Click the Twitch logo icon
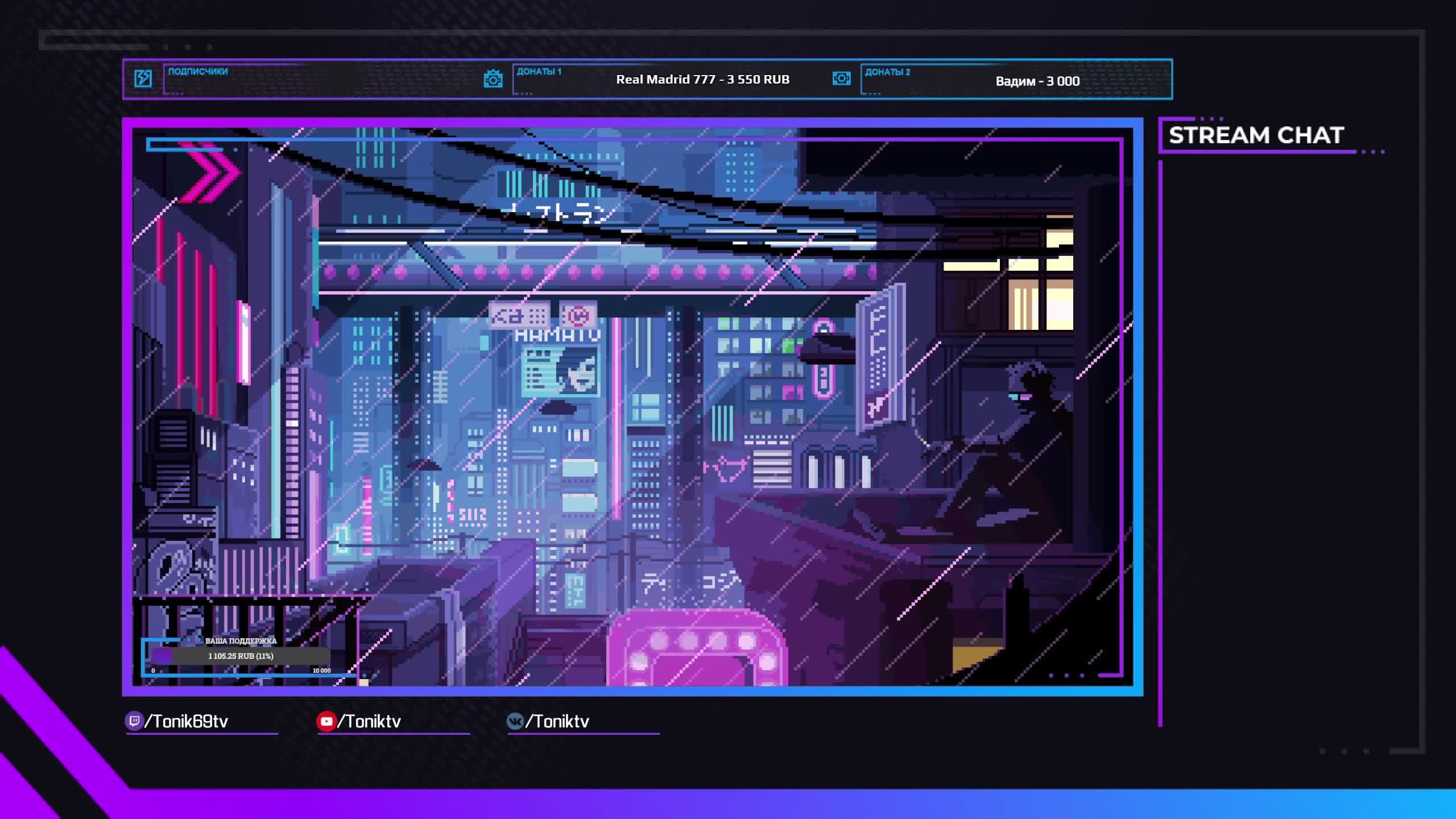 point(134,721)
